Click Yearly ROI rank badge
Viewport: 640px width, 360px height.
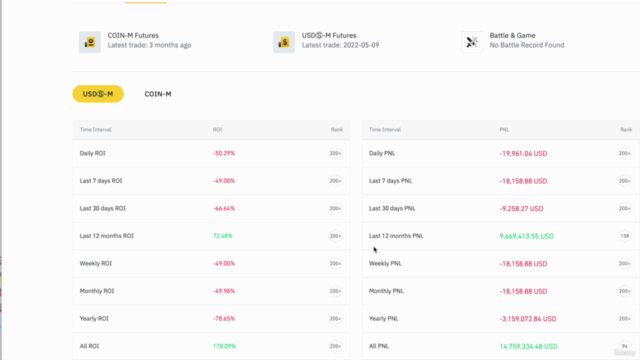(x=335, y=319)
